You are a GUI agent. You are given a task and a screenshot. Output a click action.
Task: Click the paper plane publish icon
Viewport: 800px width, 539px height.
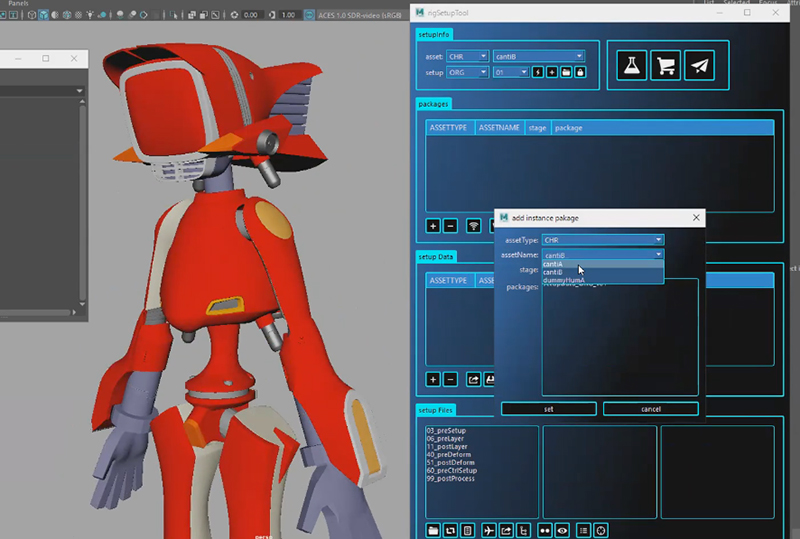pos(699,65)
